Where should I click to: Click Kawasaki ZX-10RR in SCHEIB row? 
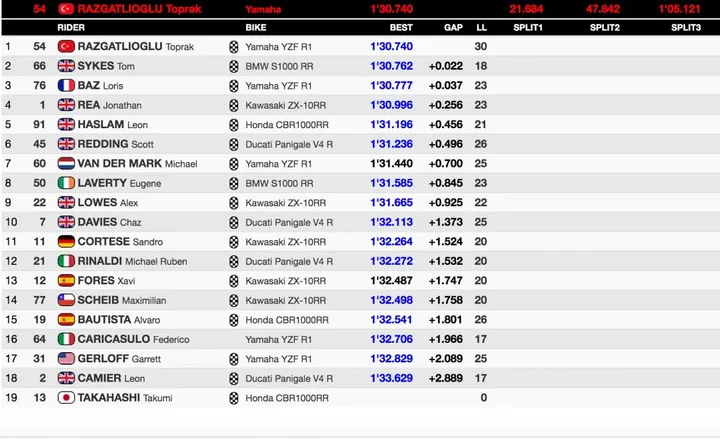click(x=286, y=300)
